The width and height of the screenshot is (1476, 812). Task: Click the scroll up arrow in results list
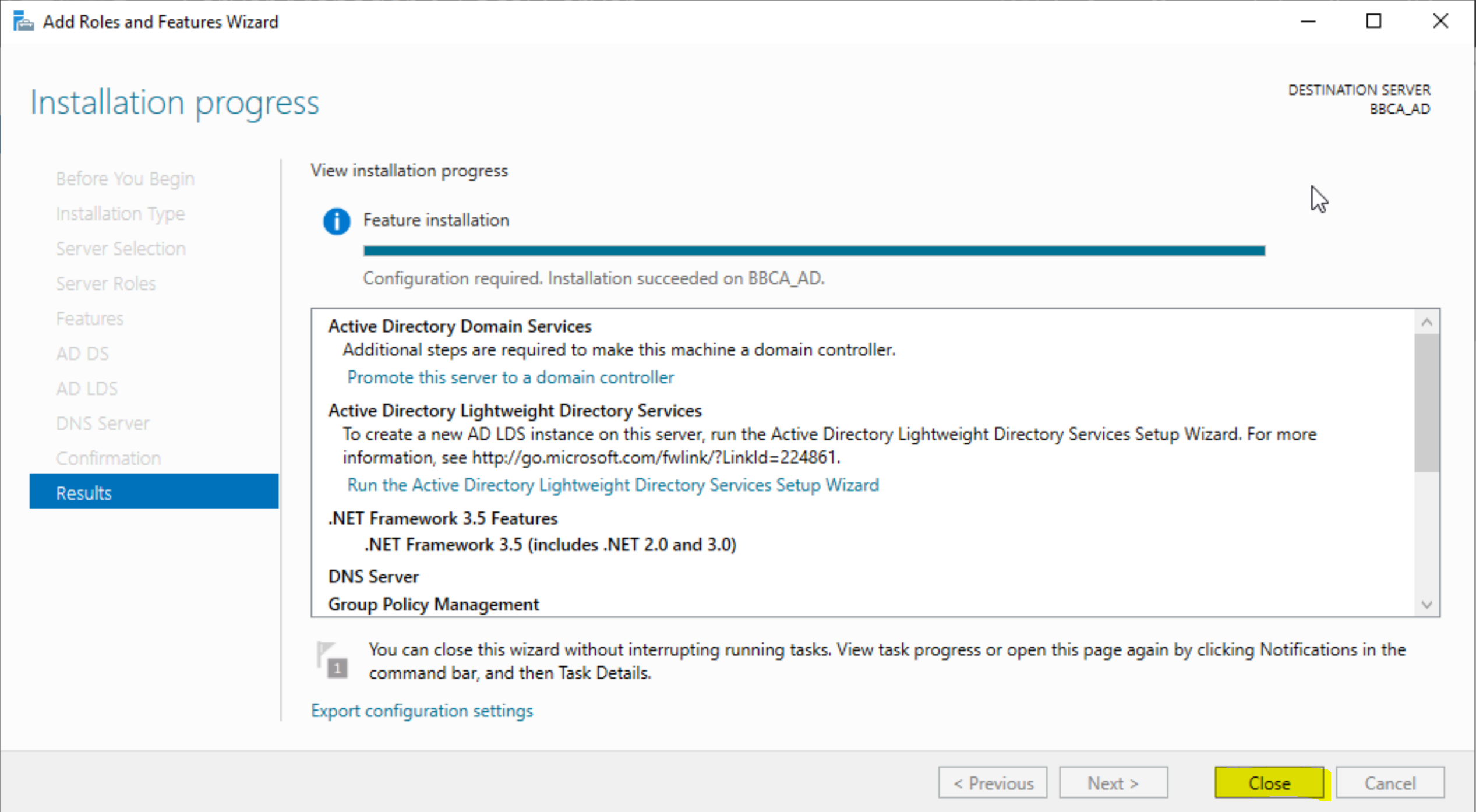(1426, 322)
